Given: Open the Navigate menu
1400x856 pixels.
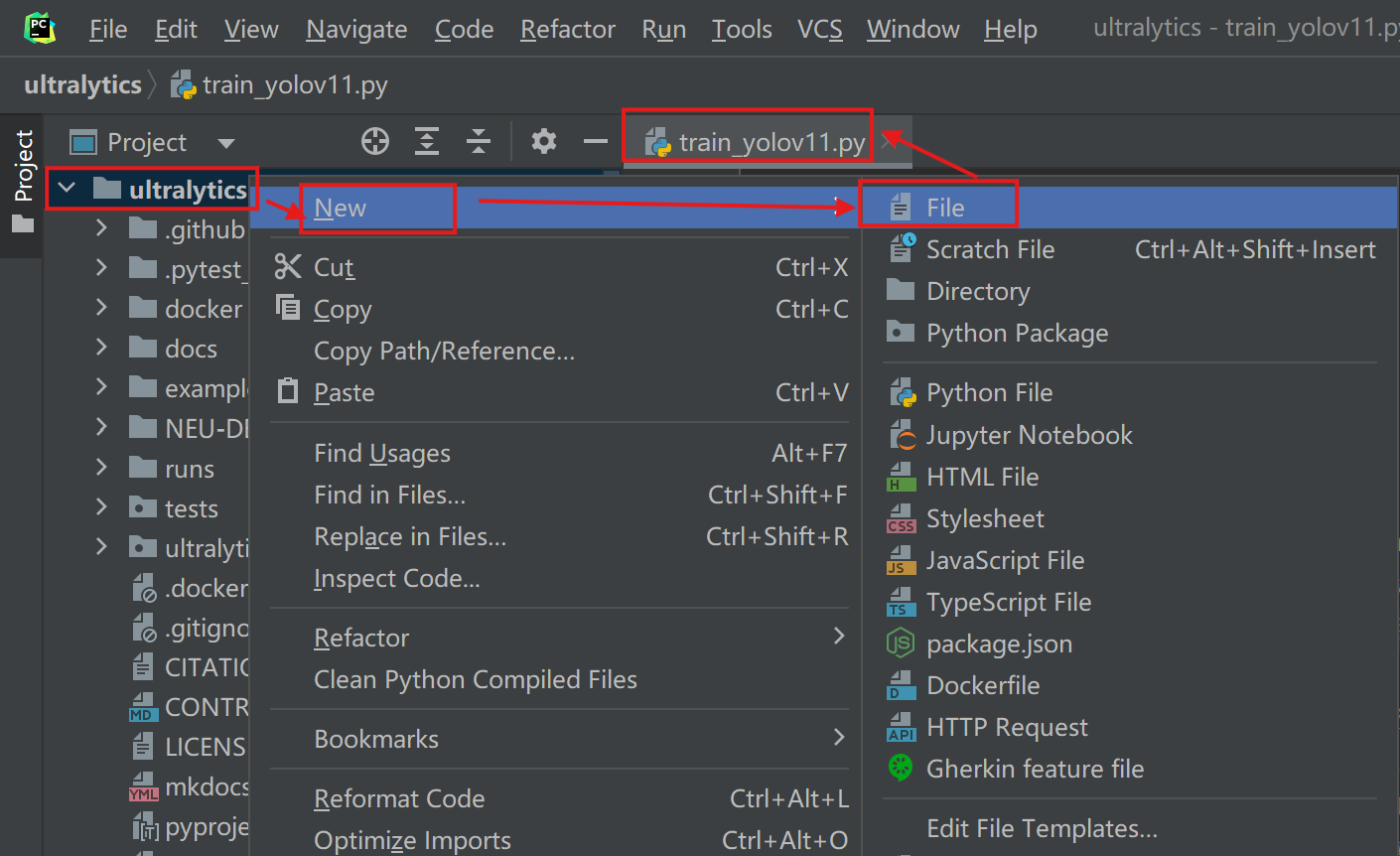Looking at the screenshot, I should 356,30.
